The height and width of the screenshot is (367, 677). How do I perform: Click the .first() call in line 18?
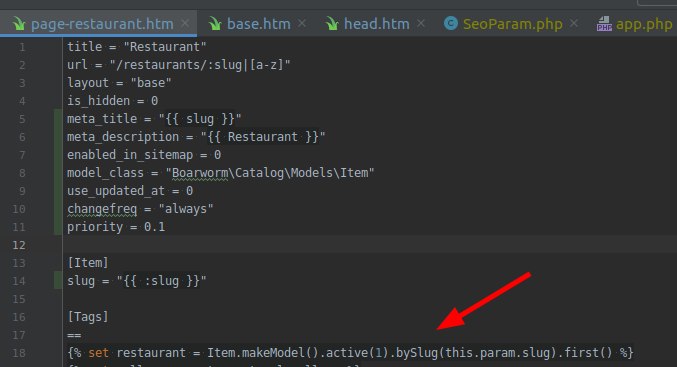(x=584, y=353)
